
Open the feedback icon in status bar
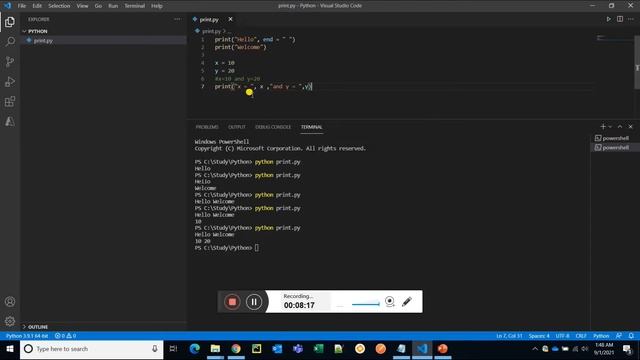click(x=619, y=336)
